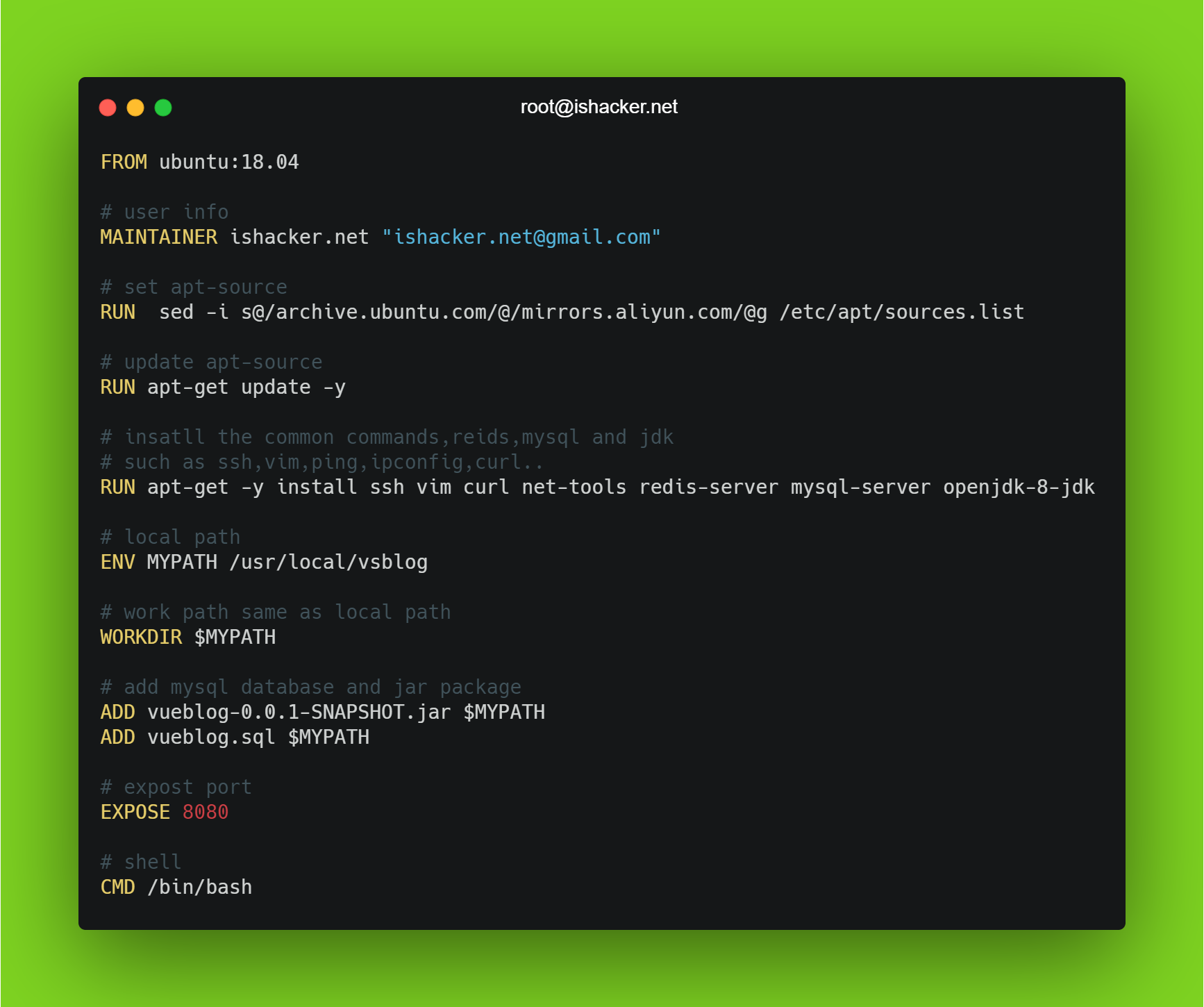Click the green maximize window dot
This screenshot has width=1204, height=1007.
[163, 108]
